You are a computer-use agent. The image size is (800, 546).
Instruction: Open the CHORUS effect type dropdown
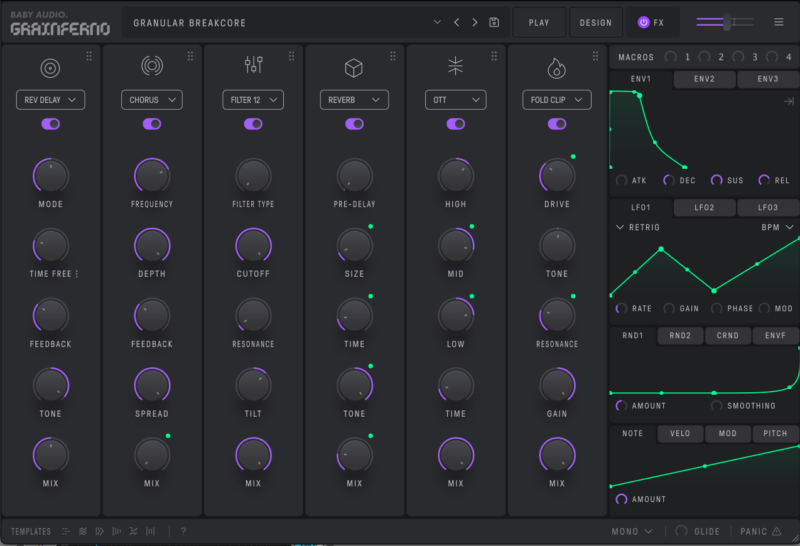point(152,100)
